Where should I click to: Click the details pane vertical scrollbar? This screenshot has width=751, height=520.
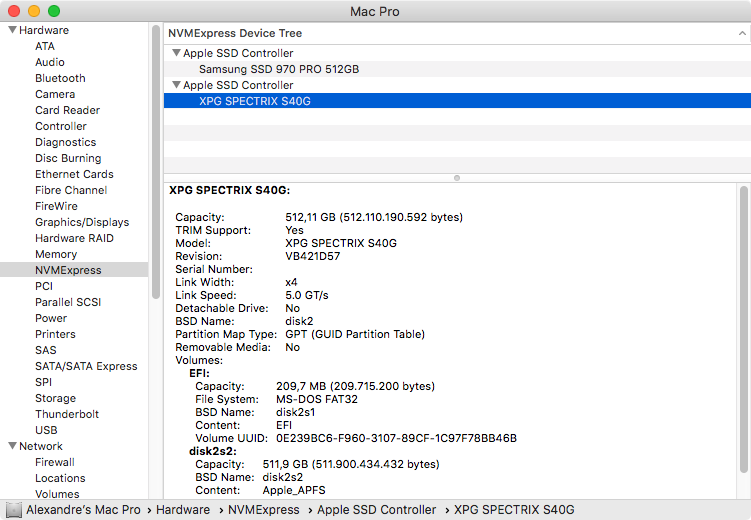point(744,329)
